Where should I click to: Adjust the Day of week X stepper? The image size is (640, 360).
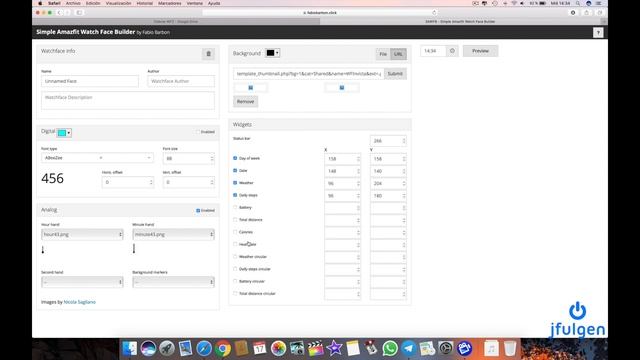pyautogui.click(x=358, y=159)
